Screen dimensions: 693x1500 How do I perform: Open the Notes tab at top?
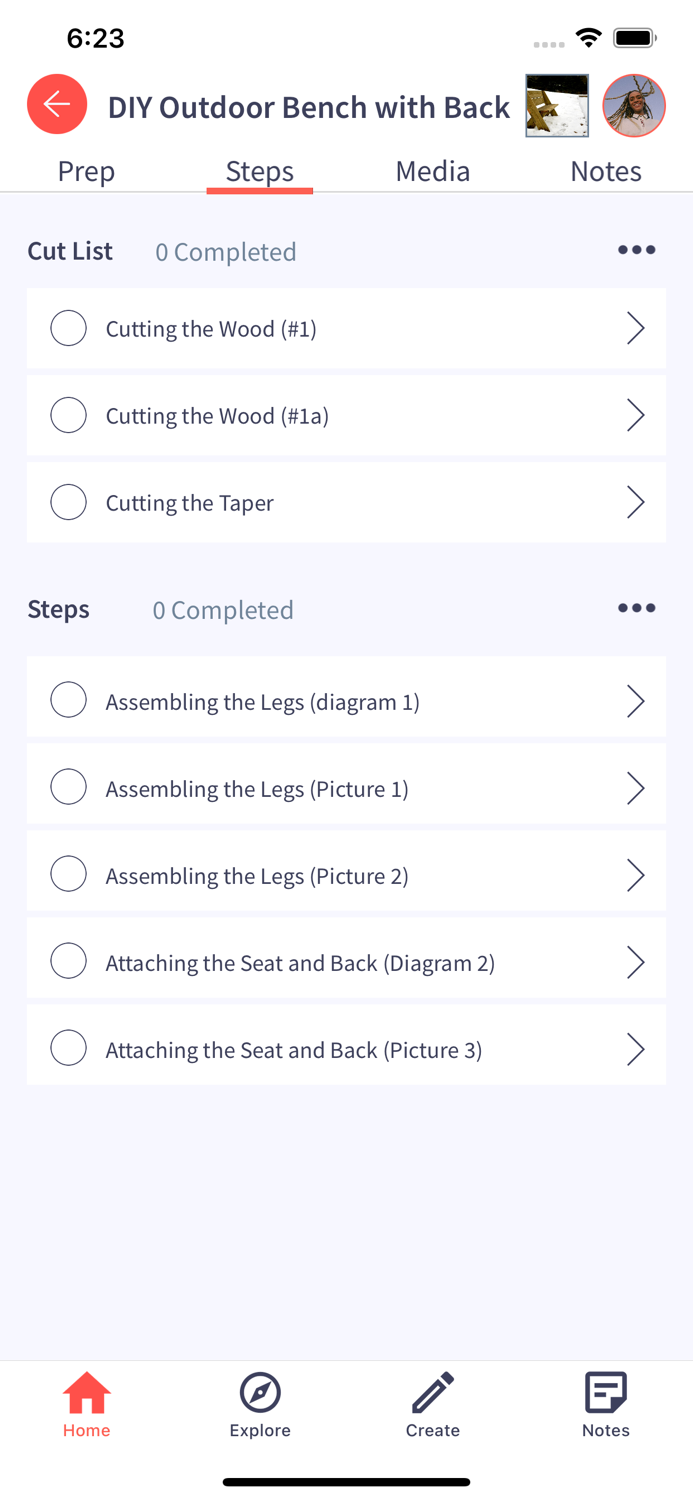[x=606, y=171]
